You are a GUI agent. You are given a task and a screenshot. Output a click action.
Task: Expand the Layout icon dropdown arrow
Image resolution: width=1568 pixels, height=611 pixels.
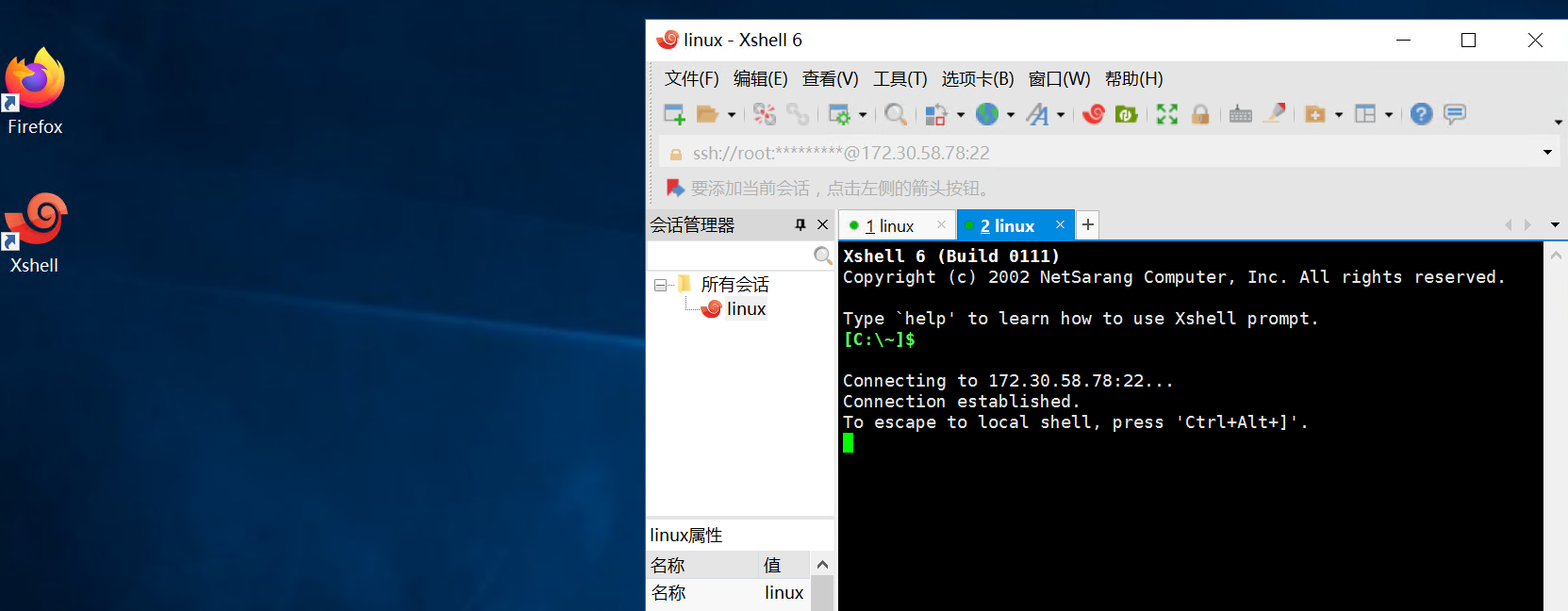pos(1389,115)
